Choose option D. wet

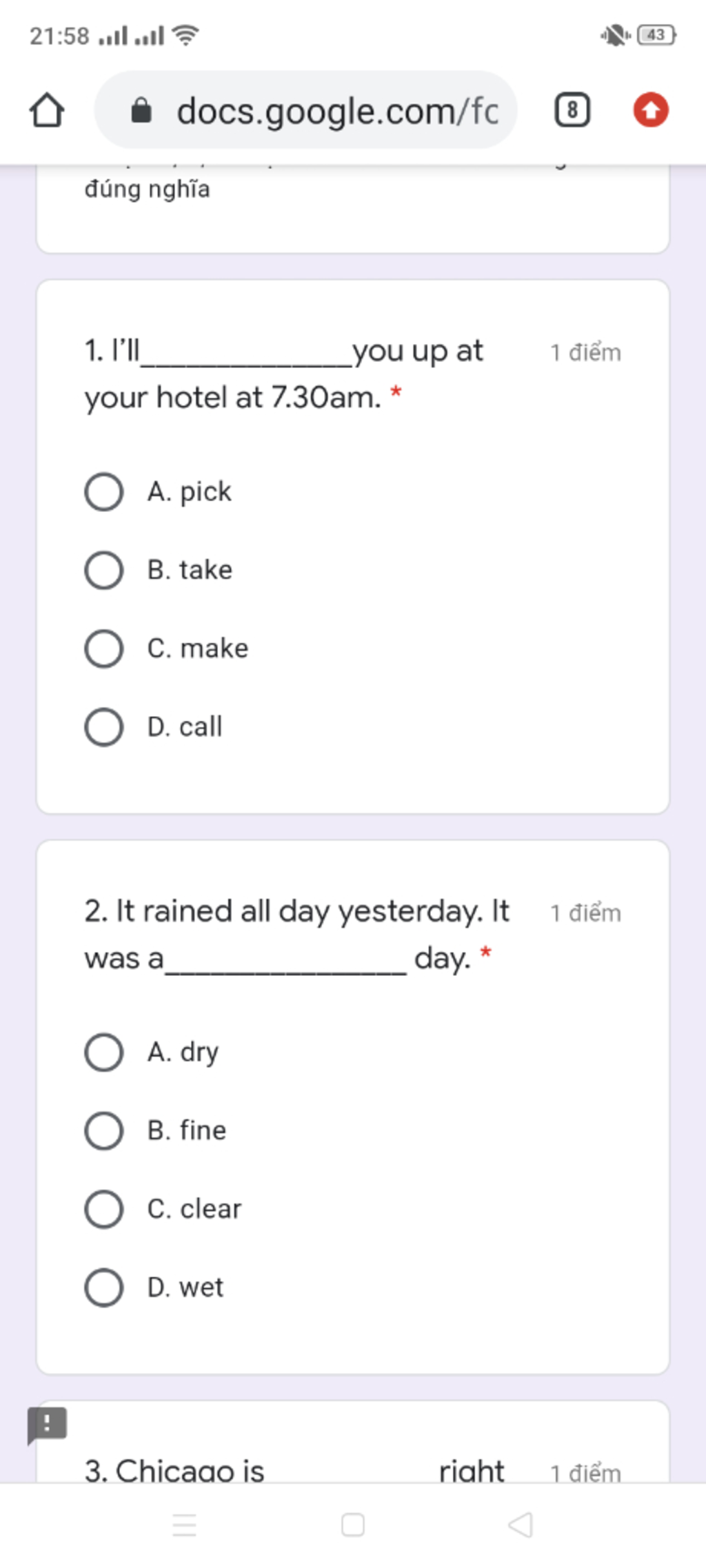[154, 1287]
